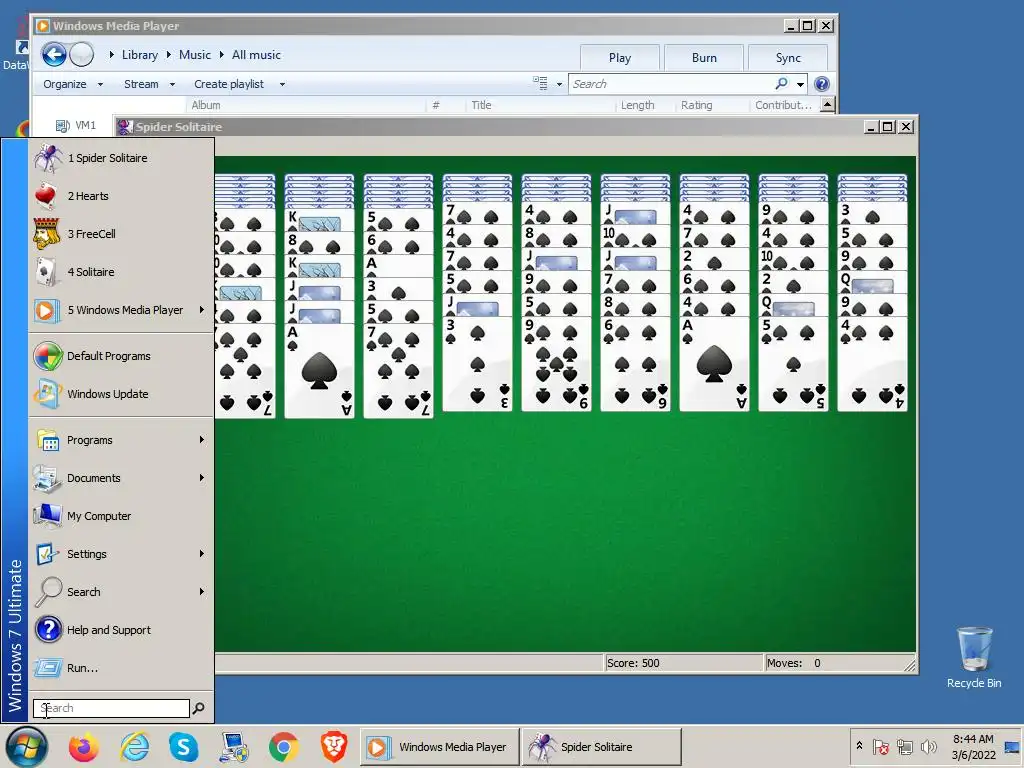Viewport: 1024px width, 768px height.
Task: Switch to the Sync tab in Media Player
Action: click(788, 57)
